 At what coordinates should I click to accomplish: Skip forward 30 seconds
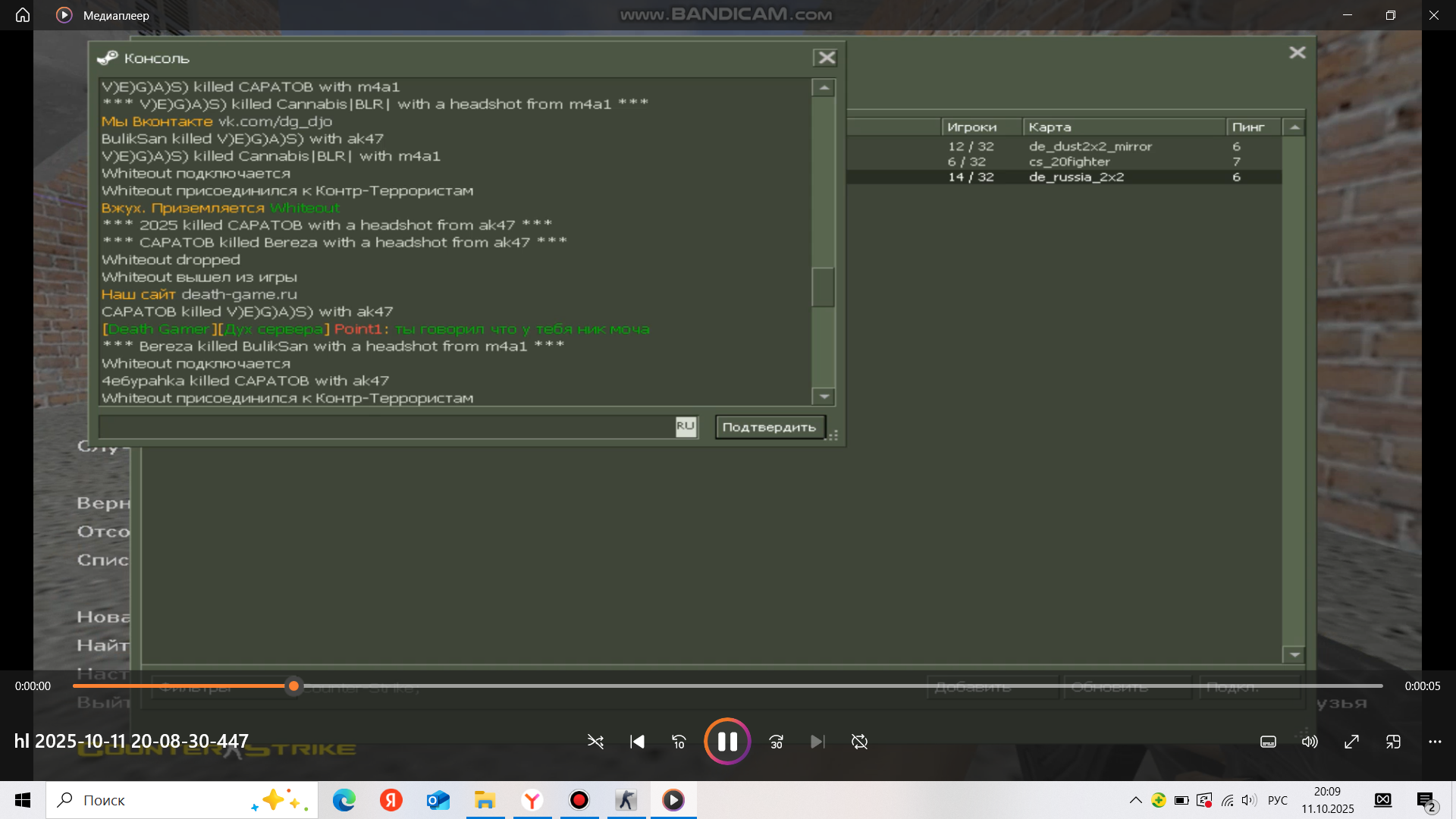pyautogui.click(x=776, y=742)
